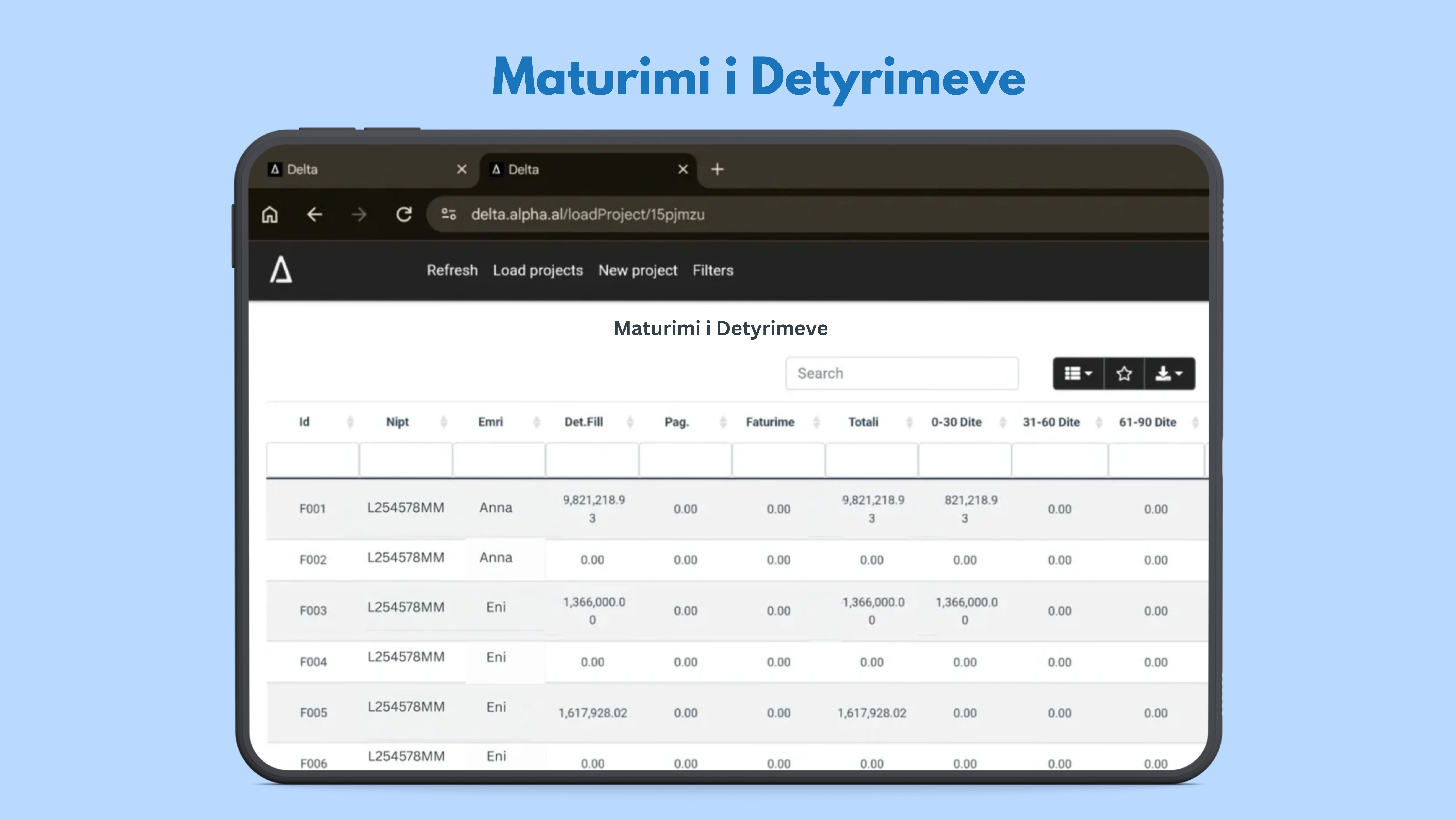Sort table by Emri column
This screenshot has height=819, width=1456.
537,422
